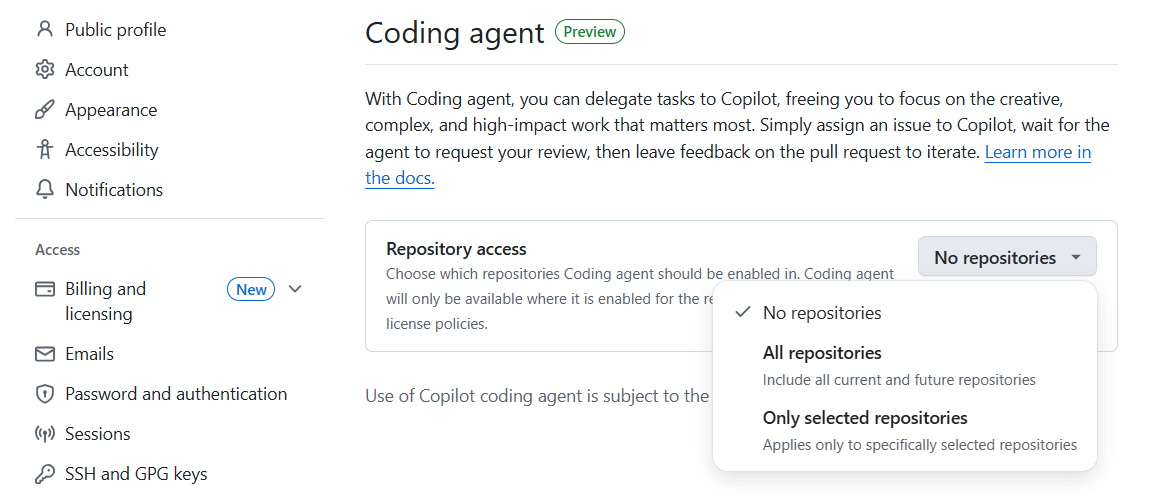Screen dimensions: 1152x501
Task: Click the Emails envelope icon
Action: (x=44, y=354)
